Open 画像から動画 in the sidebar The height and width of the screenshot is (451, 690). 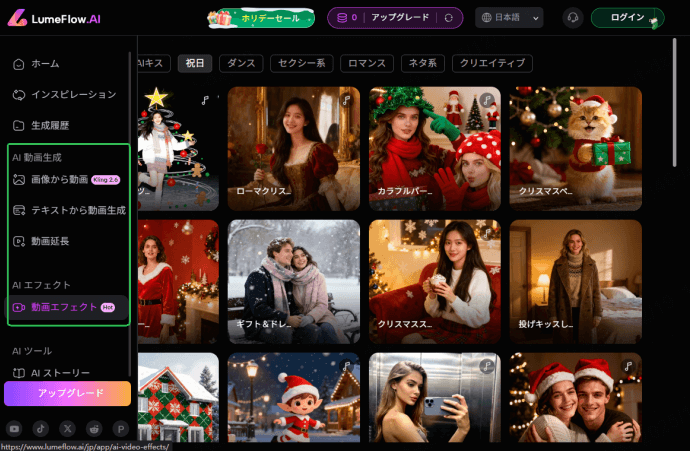(x=59, y=180)
